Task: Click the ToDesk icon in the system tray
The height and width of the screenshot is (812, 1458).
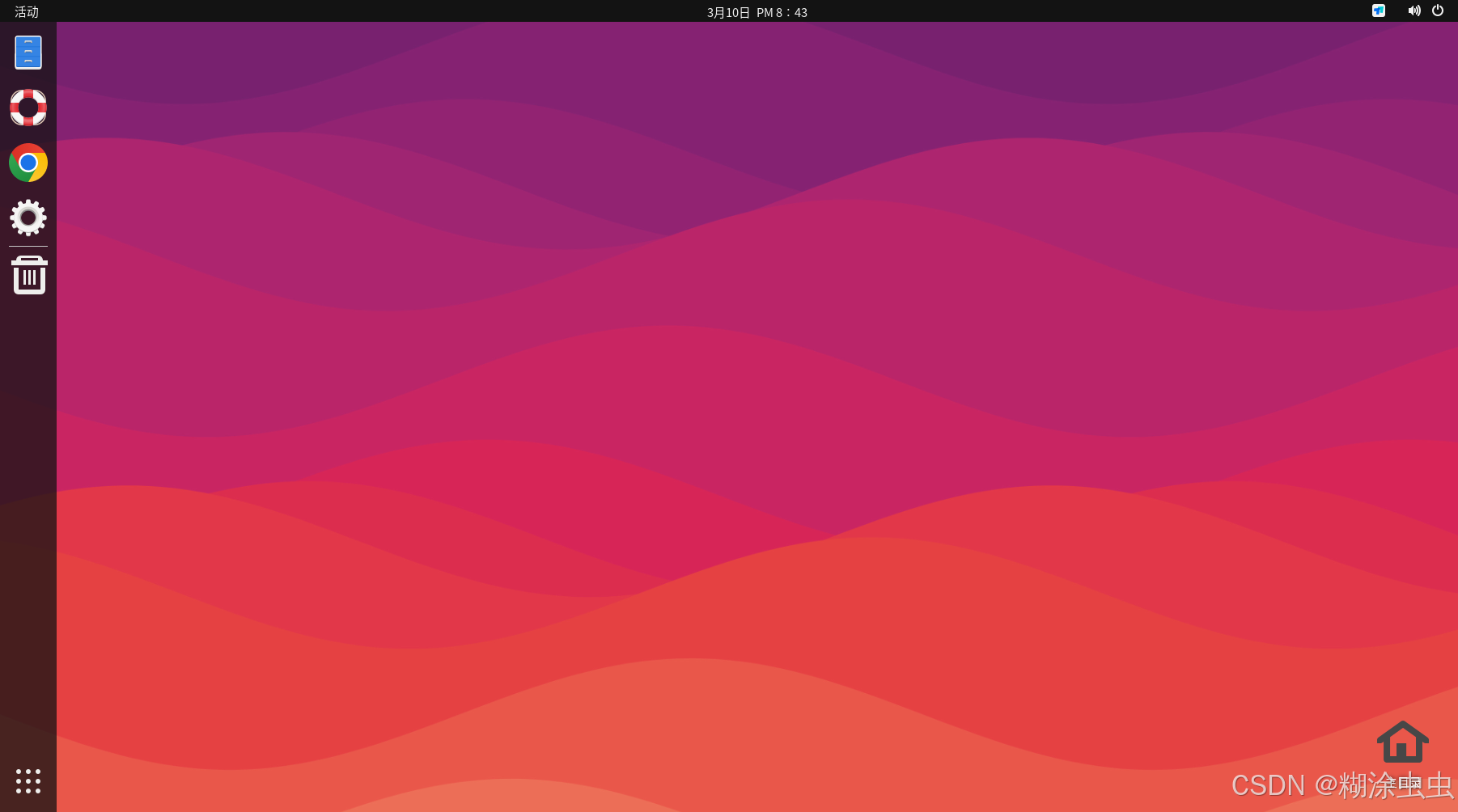Action: pos(1379,11)
